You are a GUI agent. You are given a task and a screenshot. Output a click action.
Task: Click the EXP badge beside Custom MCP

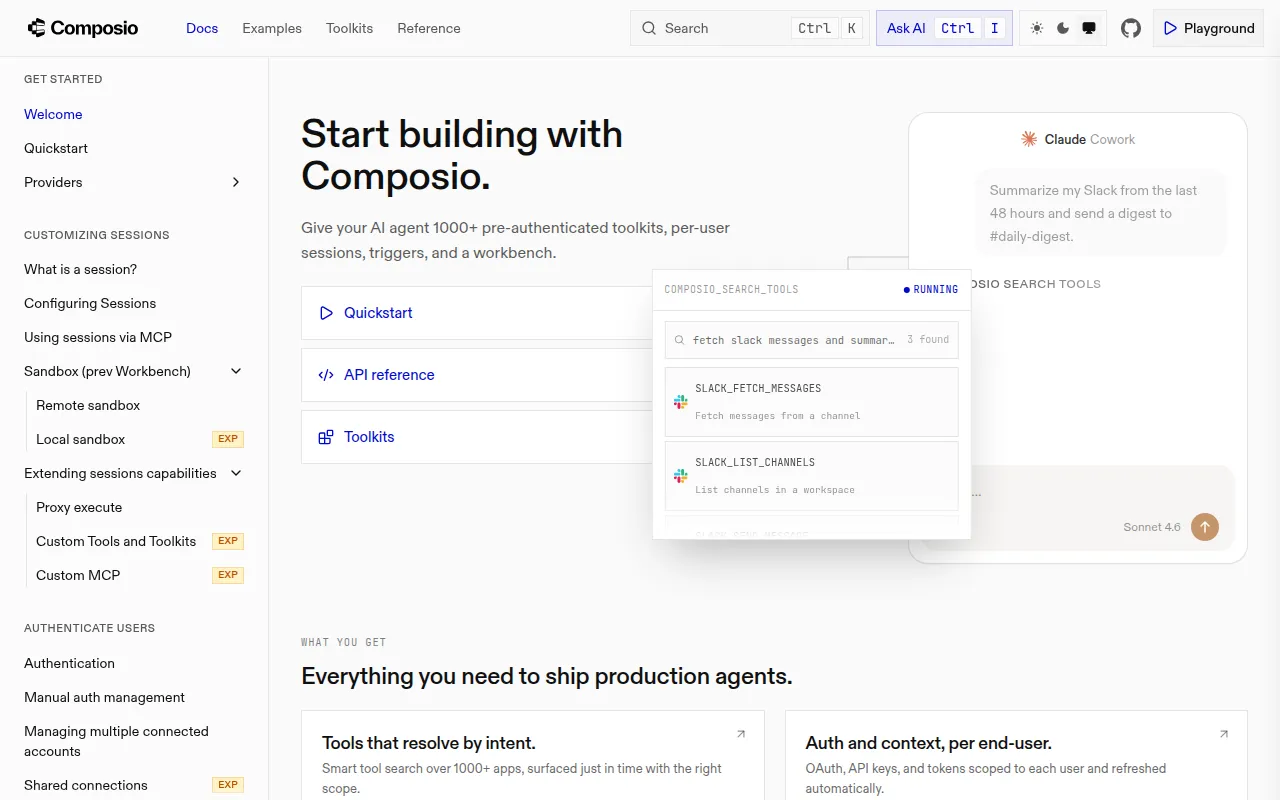[x=228, y=575]
